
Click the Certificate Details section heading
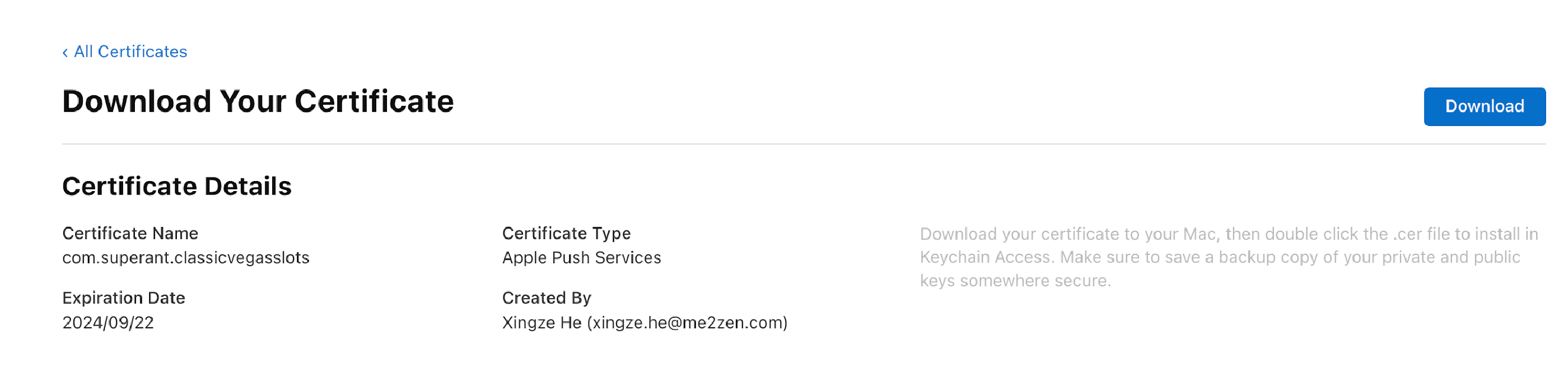[176, 186]
